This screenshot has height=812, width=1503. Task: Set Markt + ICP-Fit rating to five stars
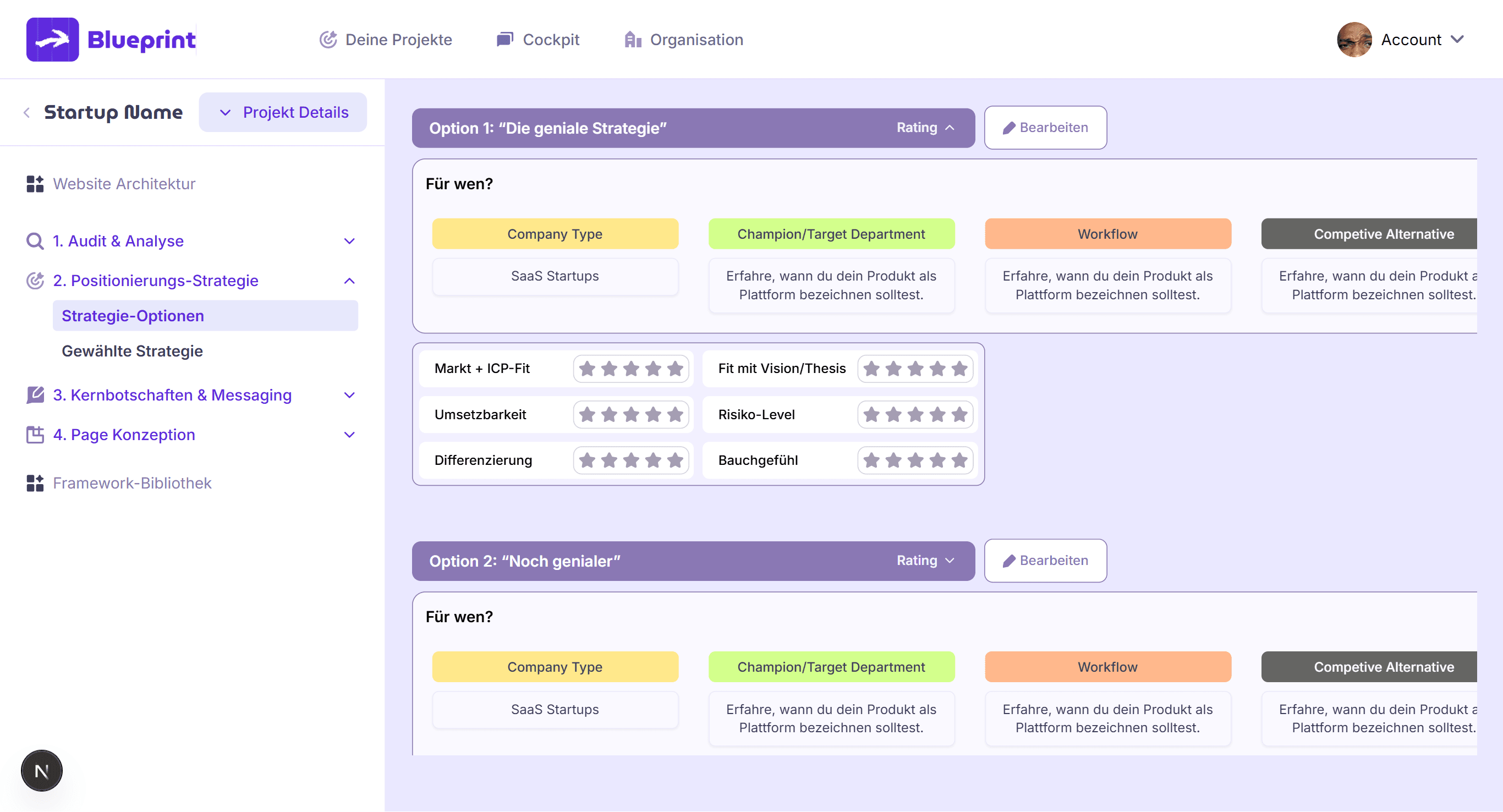click(675, 369)
